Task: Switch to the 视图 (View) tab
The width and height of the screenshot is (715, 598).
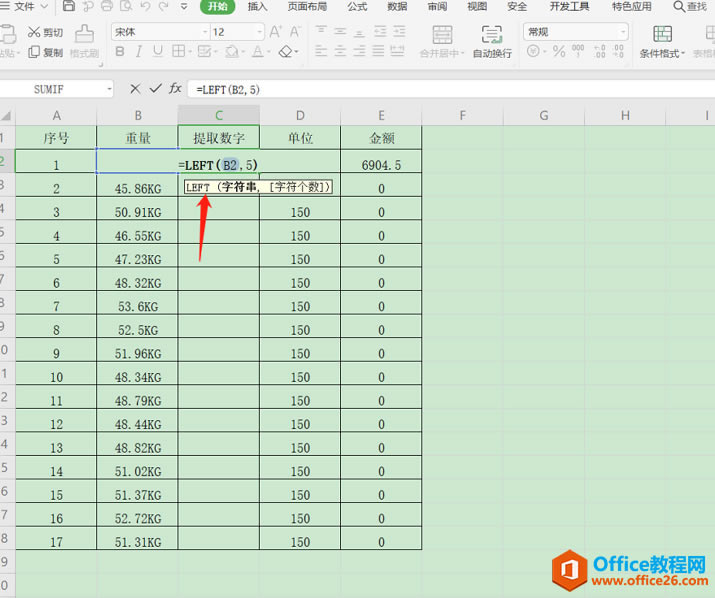Action: [x=477, y=6]
